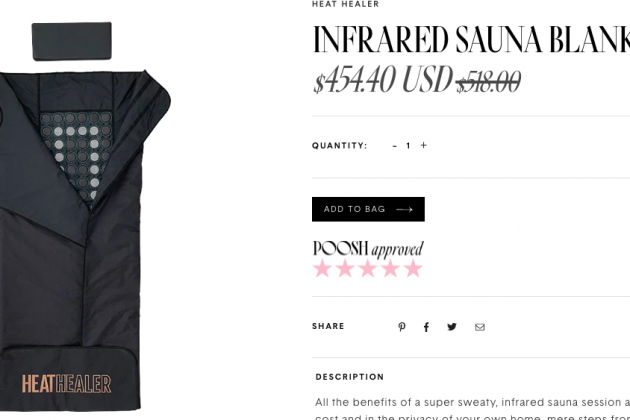Click the middle pink rating star
The image size is (630, 420).
click(368, 268)
